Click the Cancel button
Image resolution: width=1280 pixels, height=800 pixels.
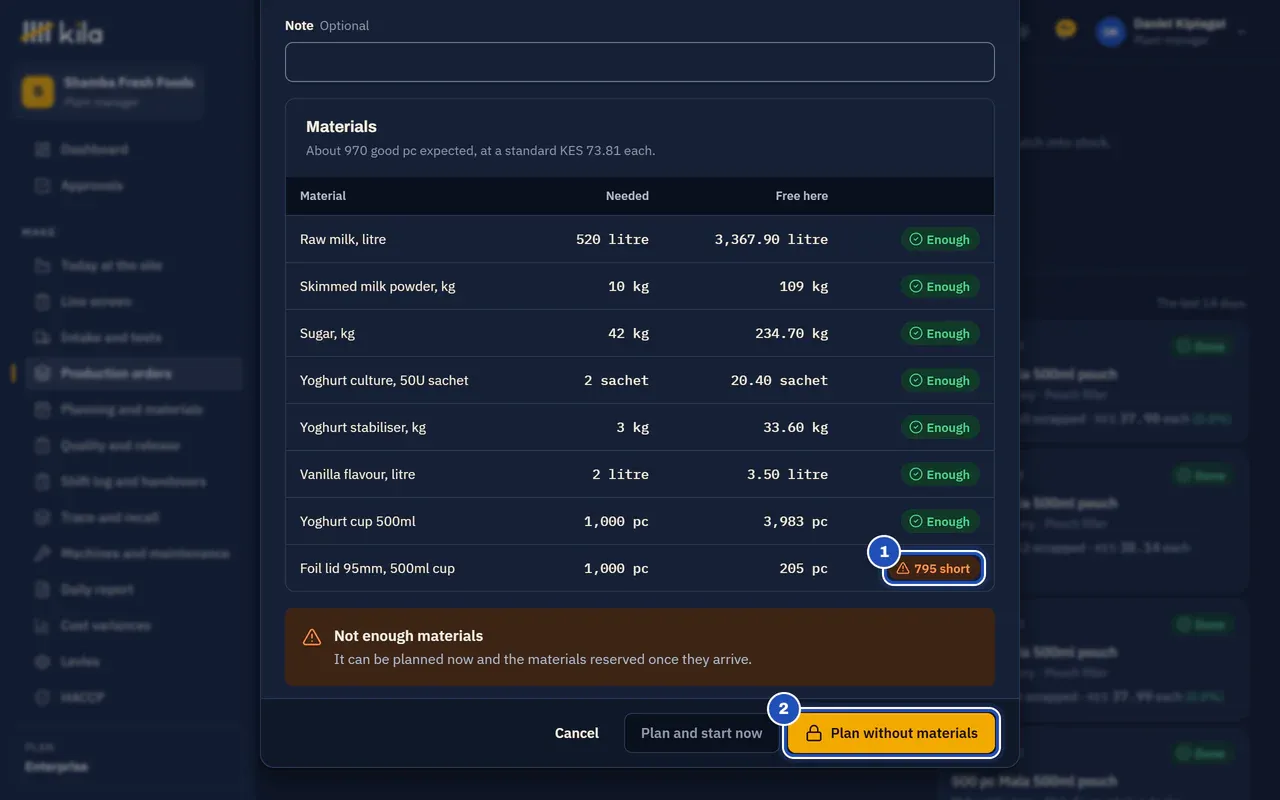click(x=577, y=733)
